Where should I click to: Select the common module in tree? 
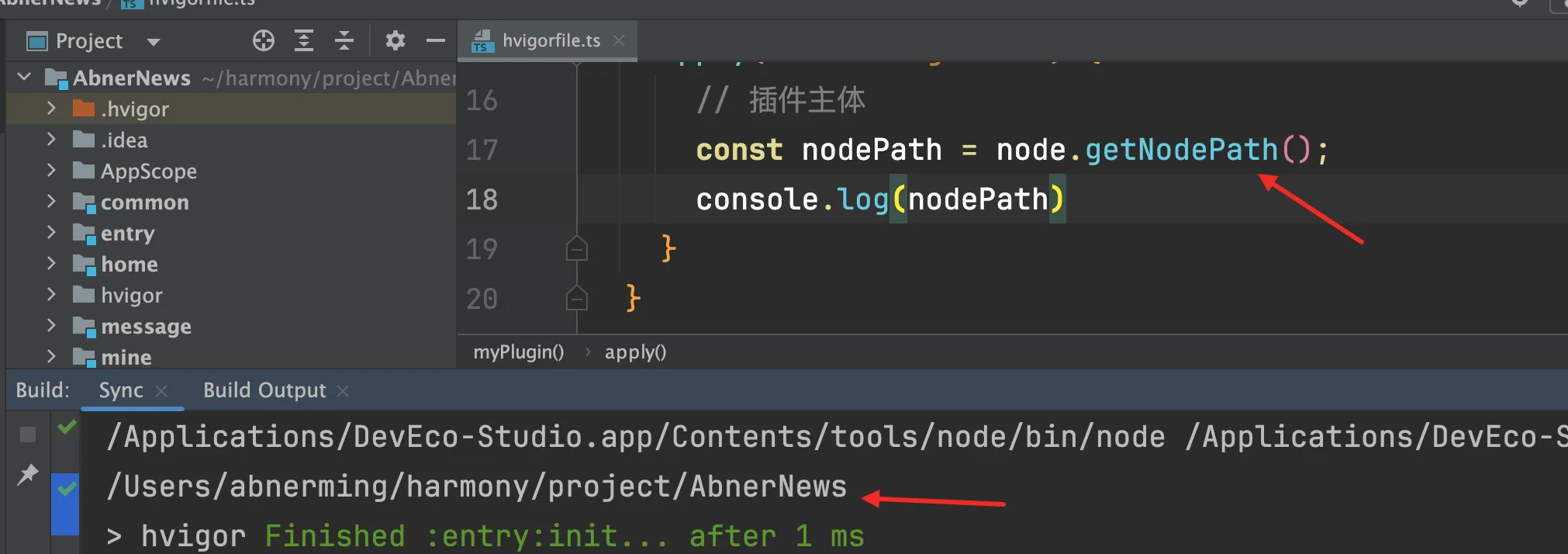pyautogui.click(x=145, y=203)
